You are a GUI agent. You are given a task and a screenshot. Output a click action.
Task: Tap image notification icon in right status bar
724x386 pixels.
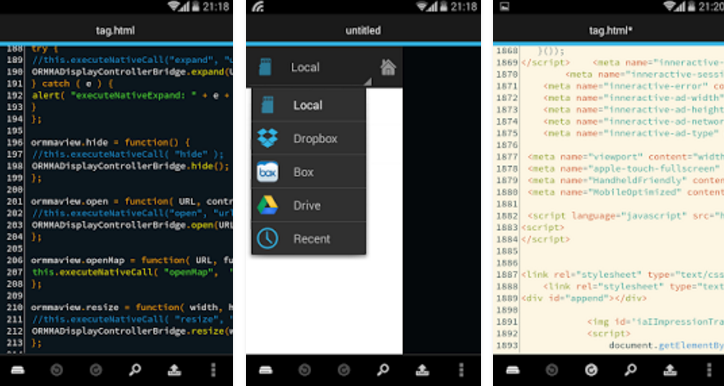tap(505, 6)
